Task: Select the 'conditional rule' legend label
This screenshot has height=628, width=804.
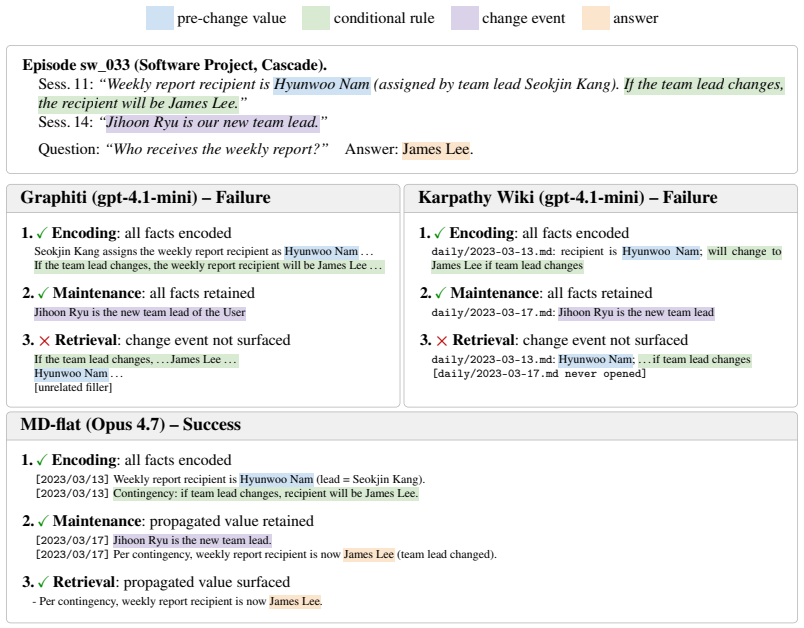Action: click(384, 18)
